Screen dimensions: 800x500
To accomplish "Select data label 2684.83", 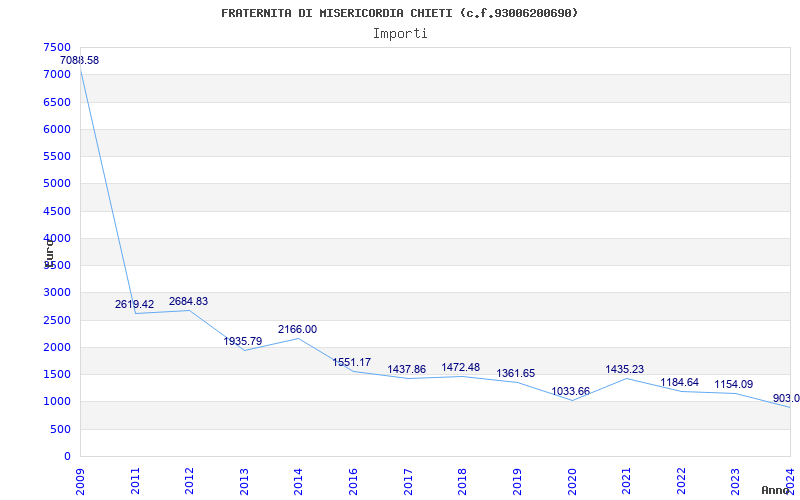I will click(188, 302).
